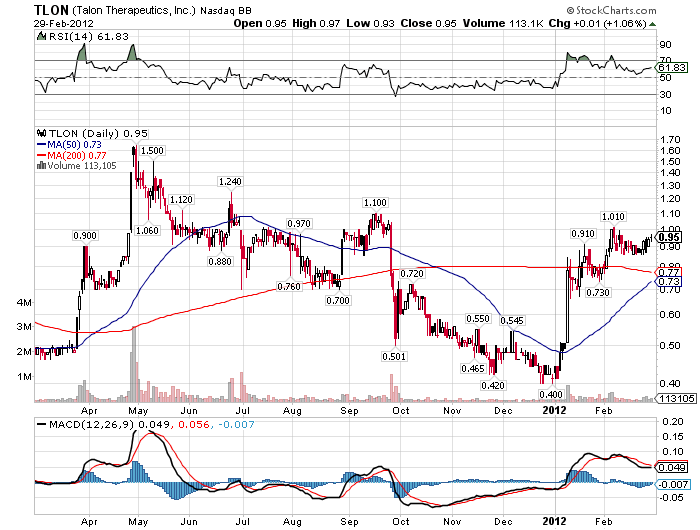Click the TLON ticker symbol in the header
The image size is (700, 530).
coord(51,10)
